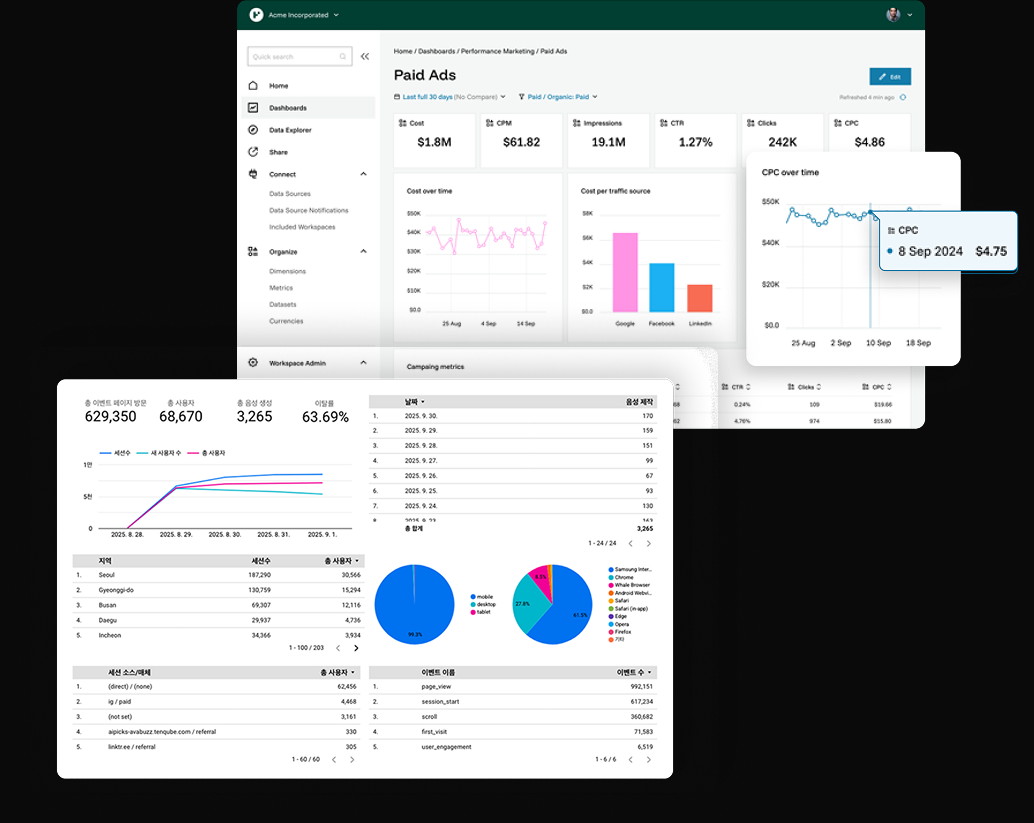The width and height of the screenshot is (1034, 823).
Task: Click the blue Facebook bar in the chart
Action: 662,288
